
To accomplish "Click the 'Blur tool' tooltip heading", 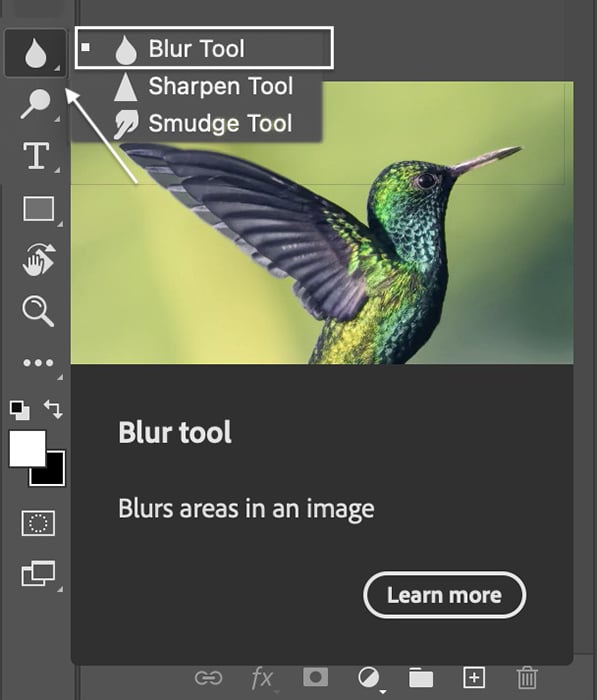I will (175, 432).
